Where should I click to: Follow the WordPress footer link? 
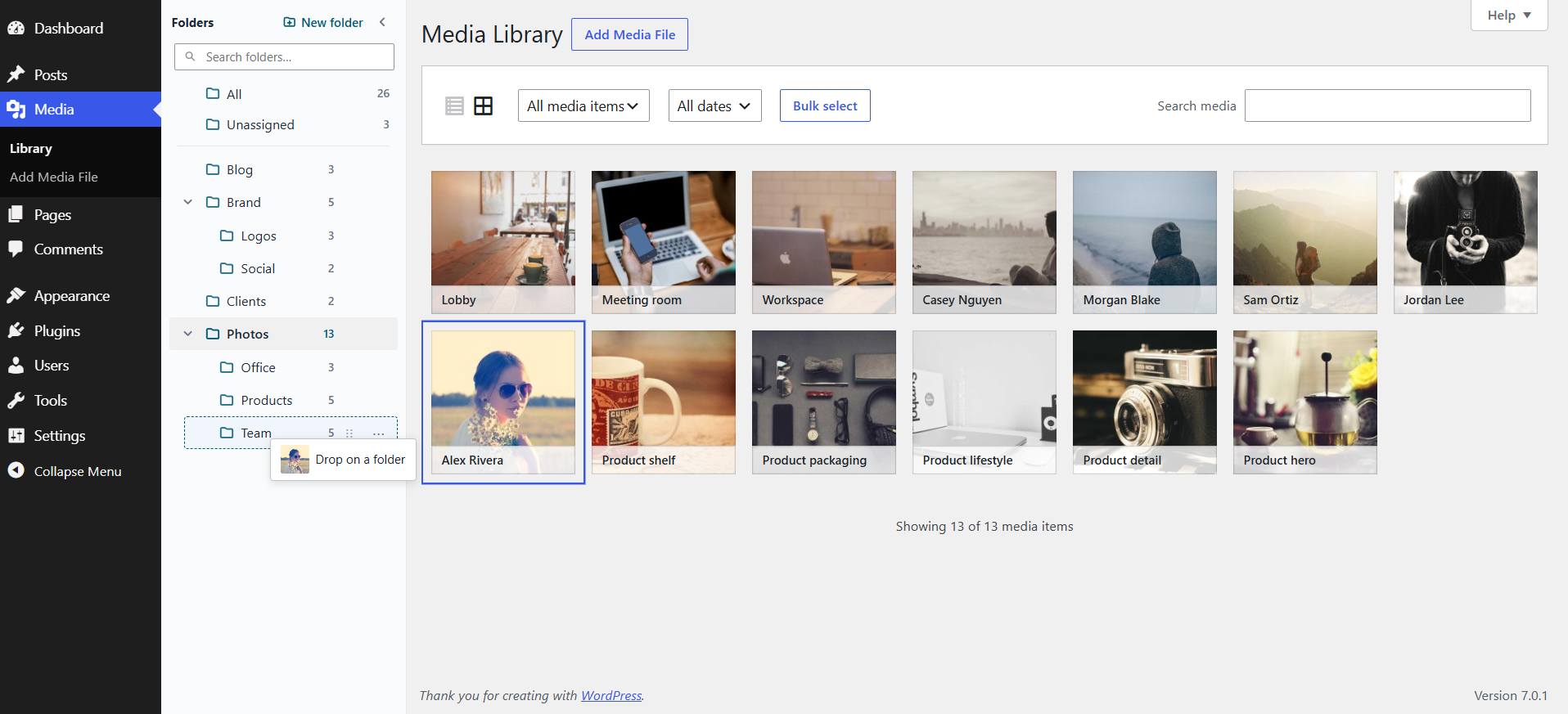(611, 695)
